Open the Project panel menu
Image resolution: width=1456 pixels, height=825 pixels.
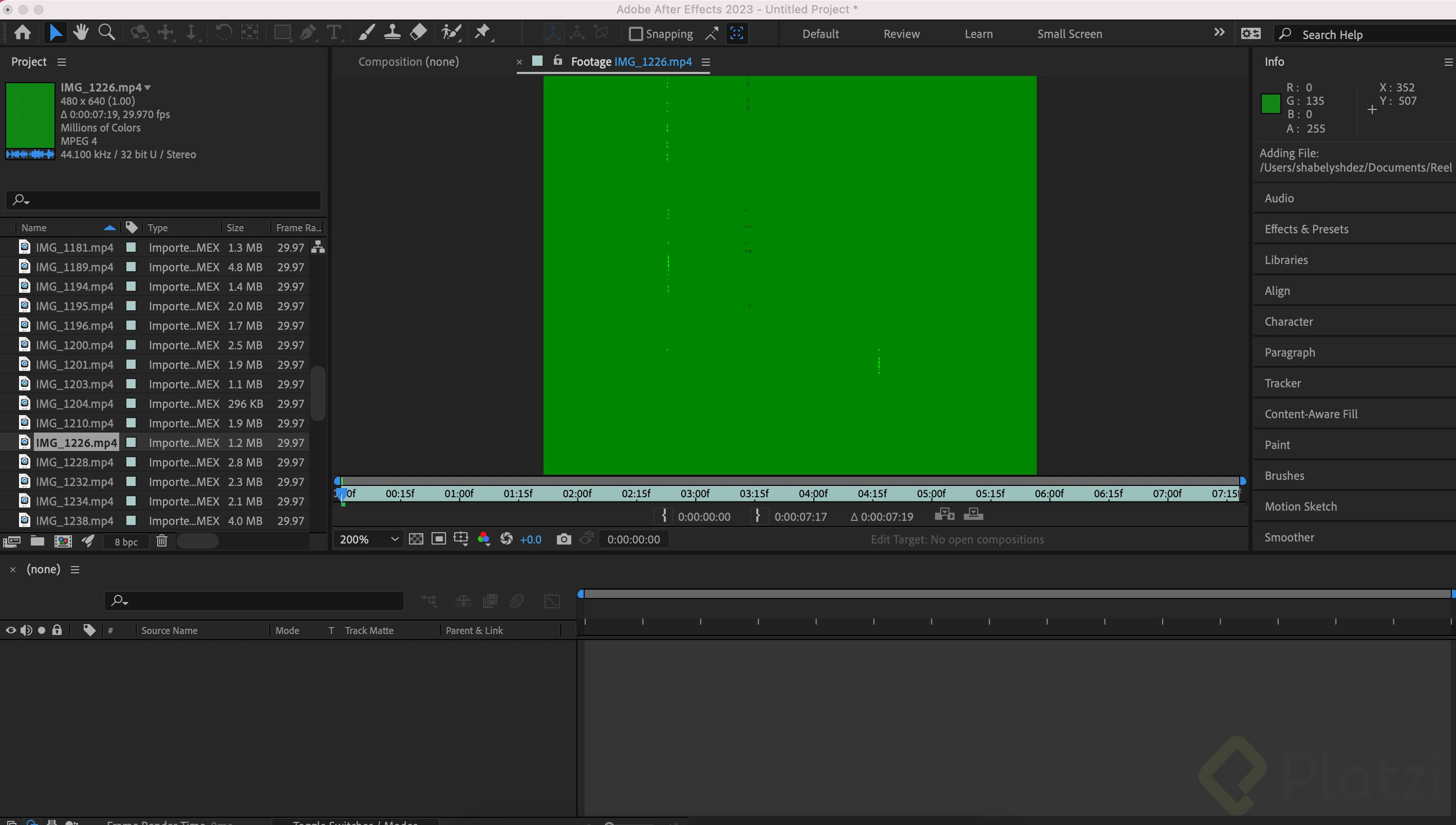62,62
